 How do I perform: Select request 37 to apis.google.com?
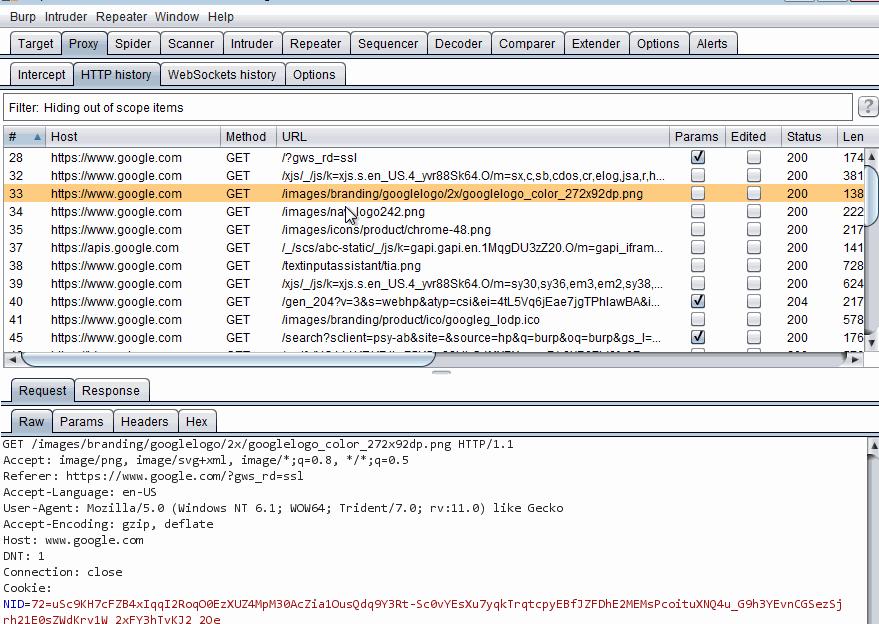click(115, 248)
